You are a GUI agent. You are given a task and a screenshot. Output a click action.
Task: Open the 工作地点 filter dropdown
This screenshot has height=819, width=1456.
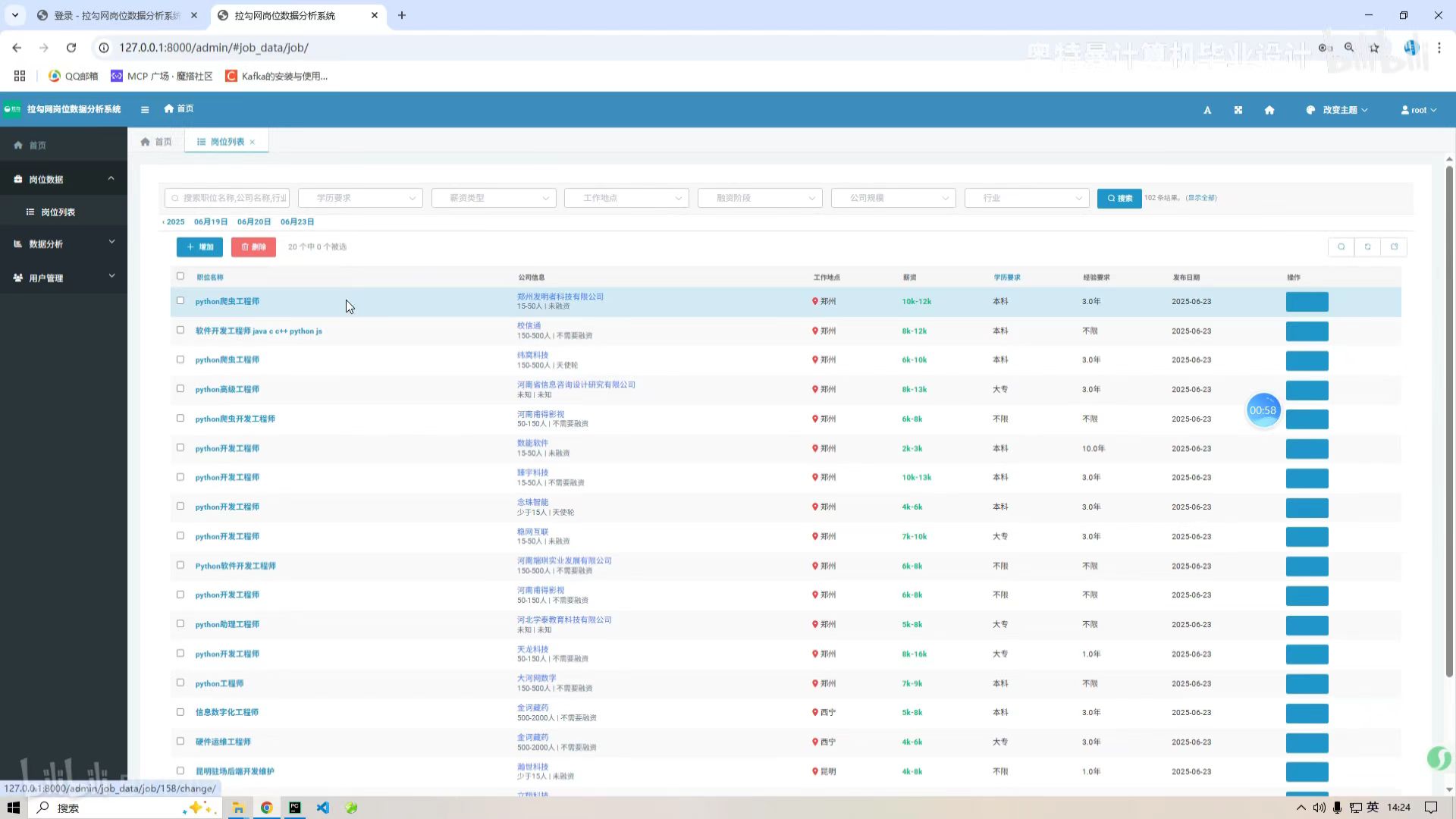click(x=626, y=198)
